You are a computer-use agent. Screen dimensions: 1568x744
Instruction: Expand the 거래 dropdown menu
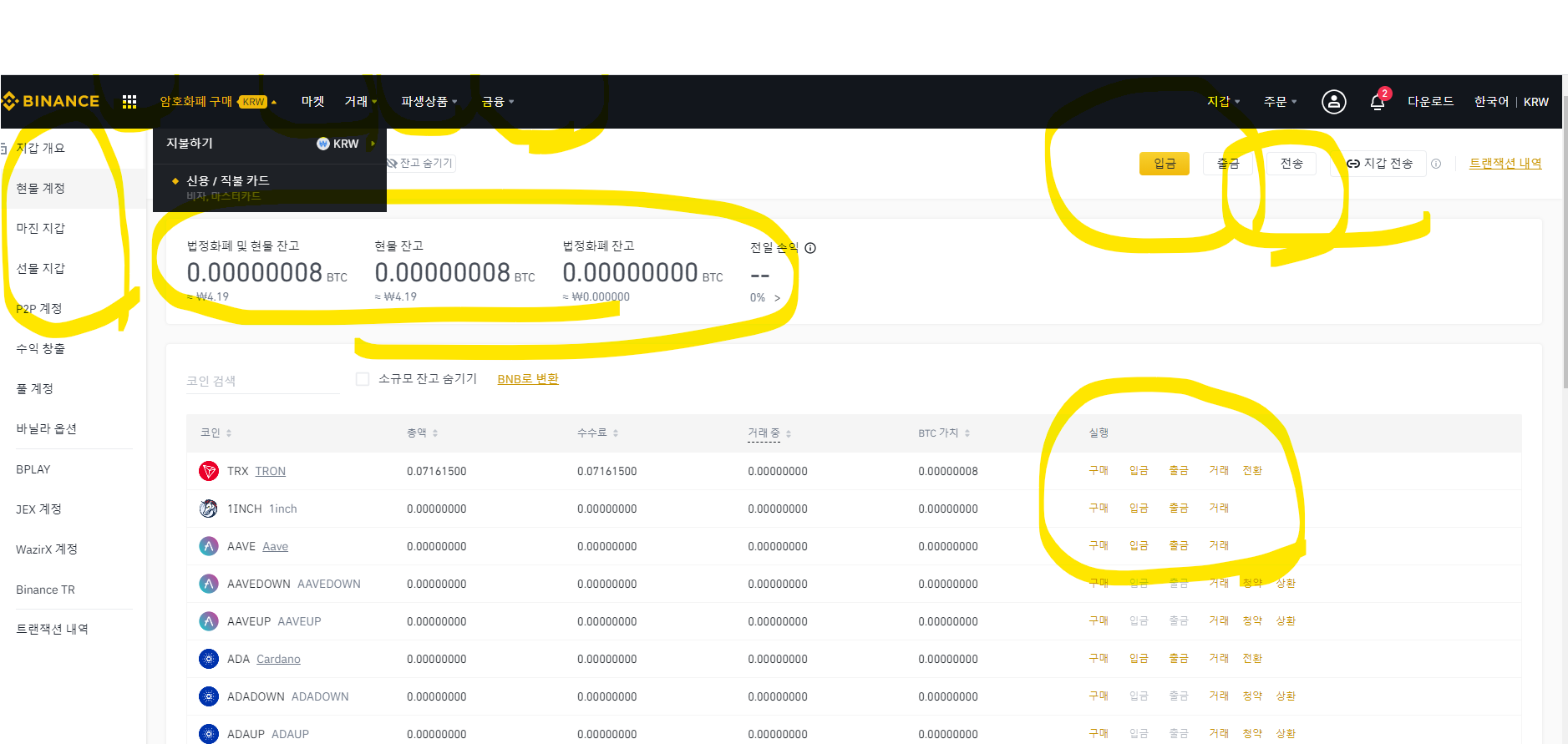361,102
